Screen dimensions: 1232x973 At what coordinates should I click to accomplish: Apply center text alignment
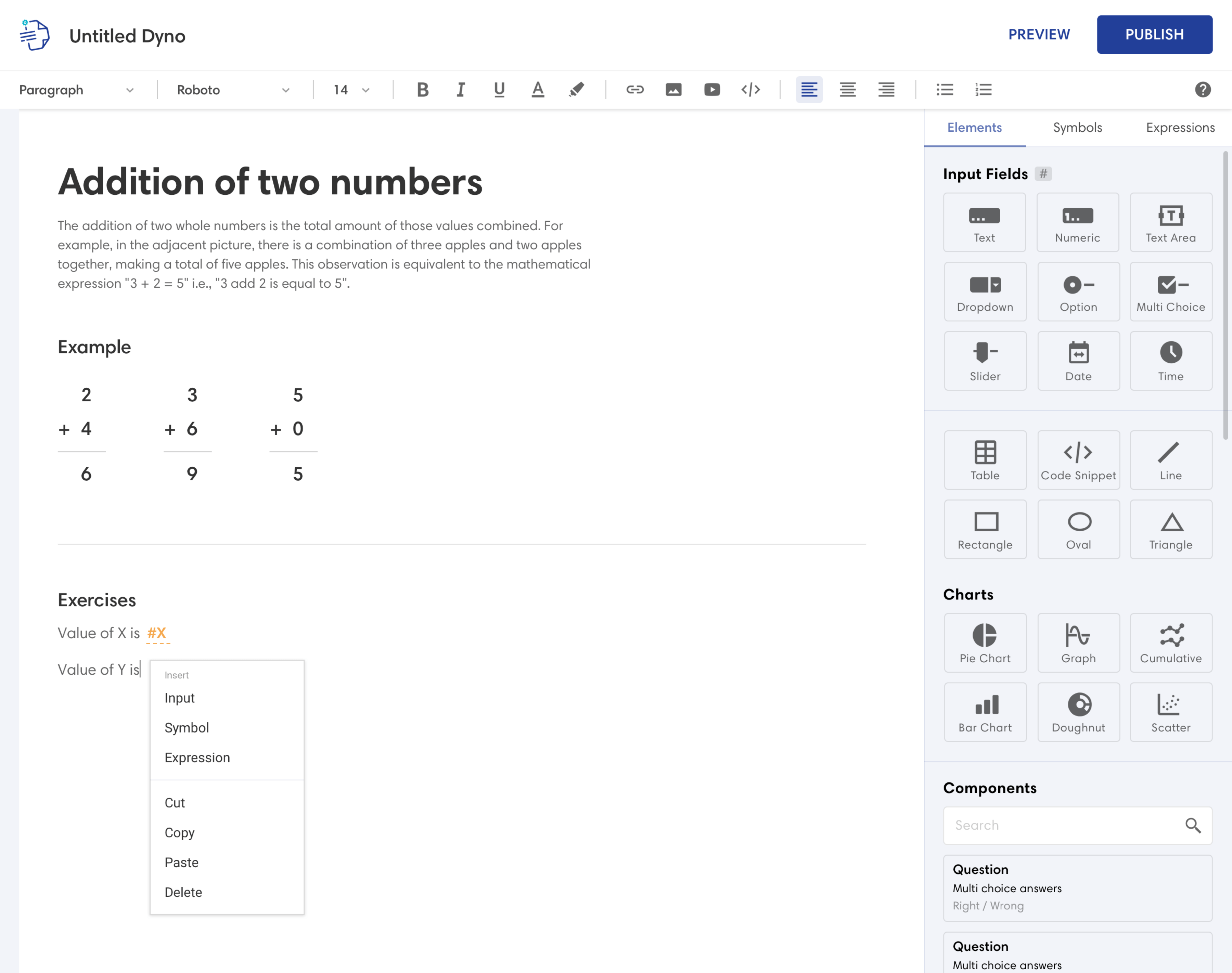coord(847,89)
